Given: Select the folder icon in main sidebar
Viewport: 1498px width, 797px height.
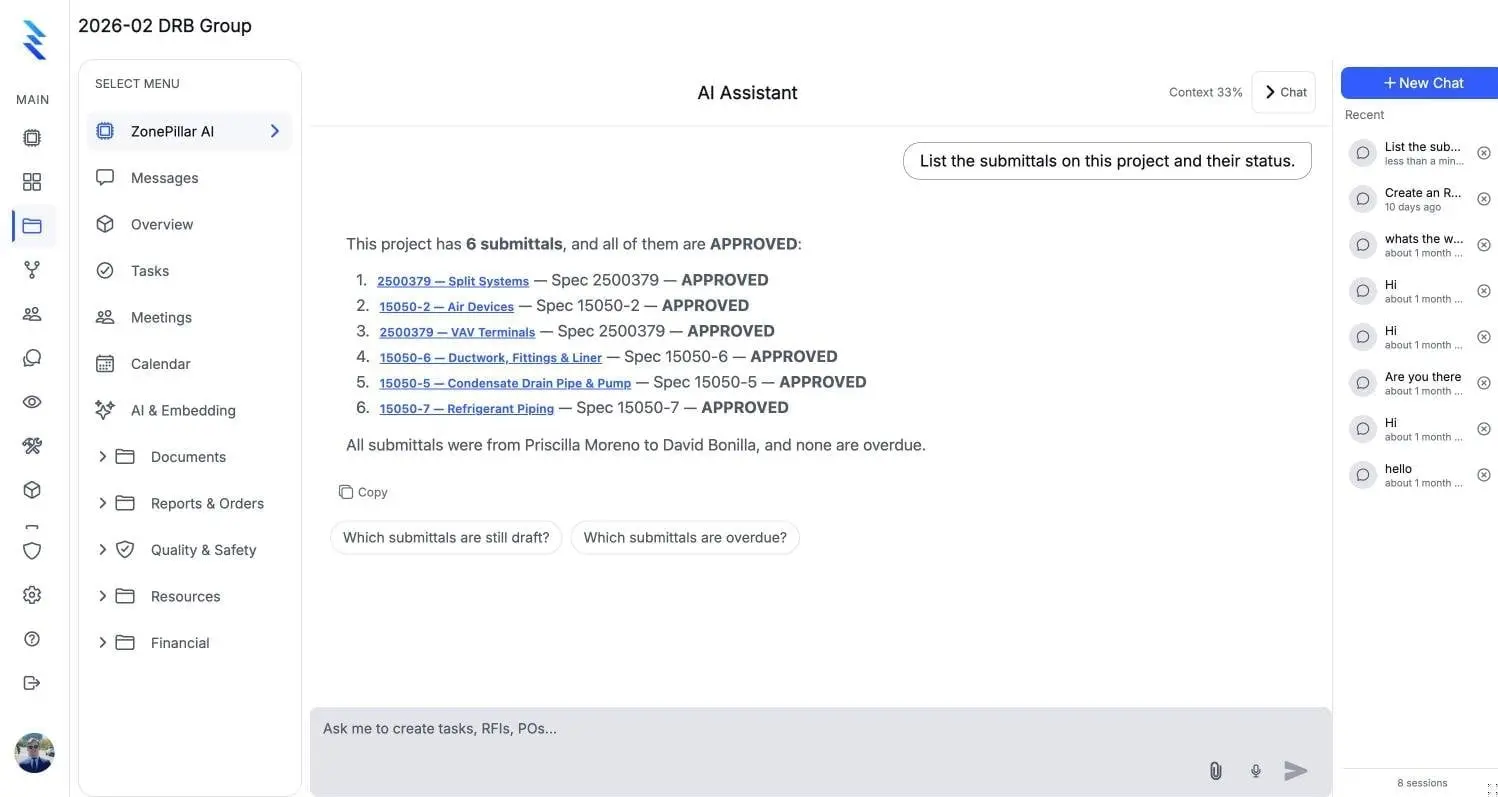Looking at the screenshot, I should pos(32,226).
